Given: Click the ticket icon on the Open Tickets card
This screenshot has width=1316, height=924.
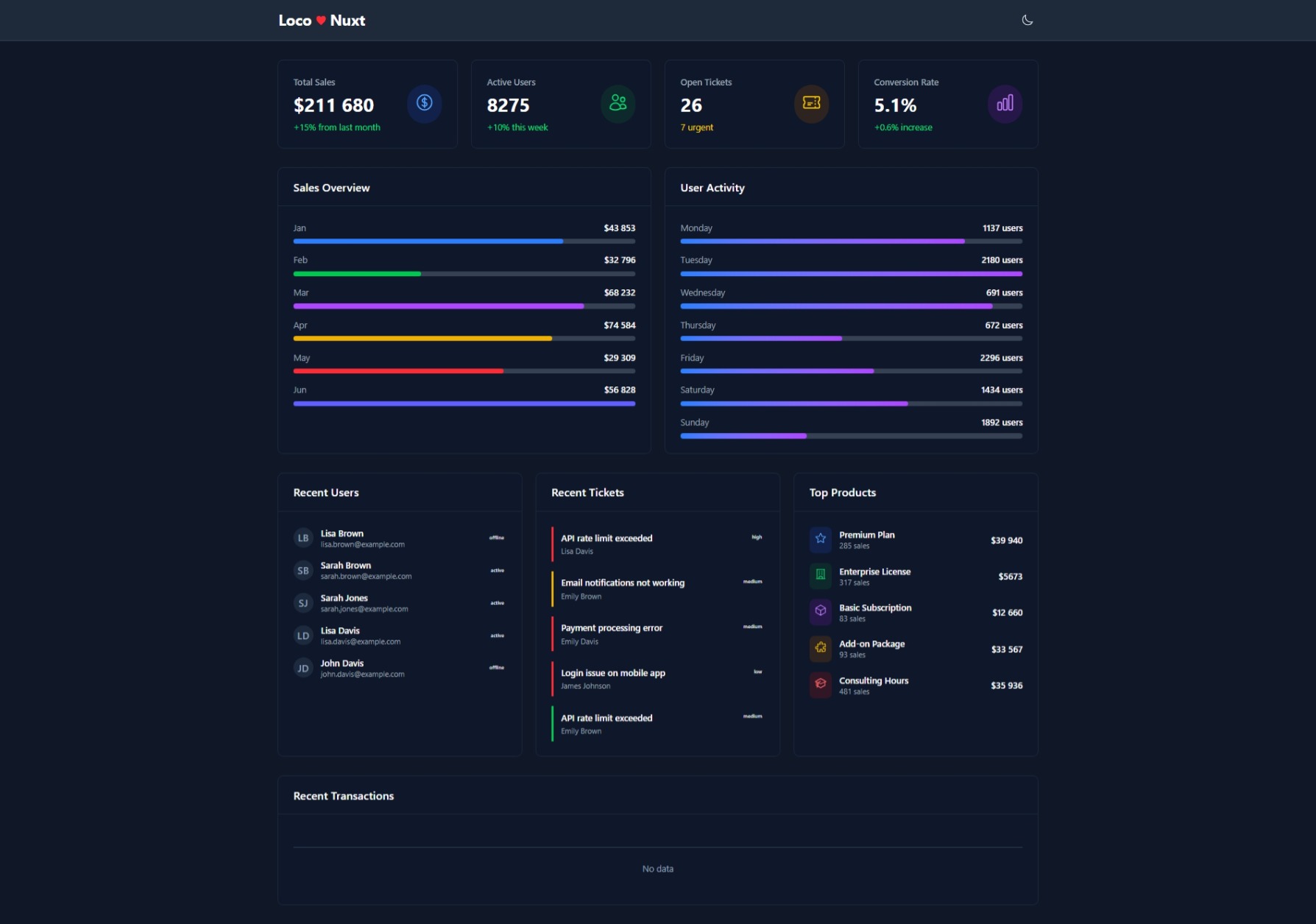Looking at the screenshot, I should tap(811, 104).
